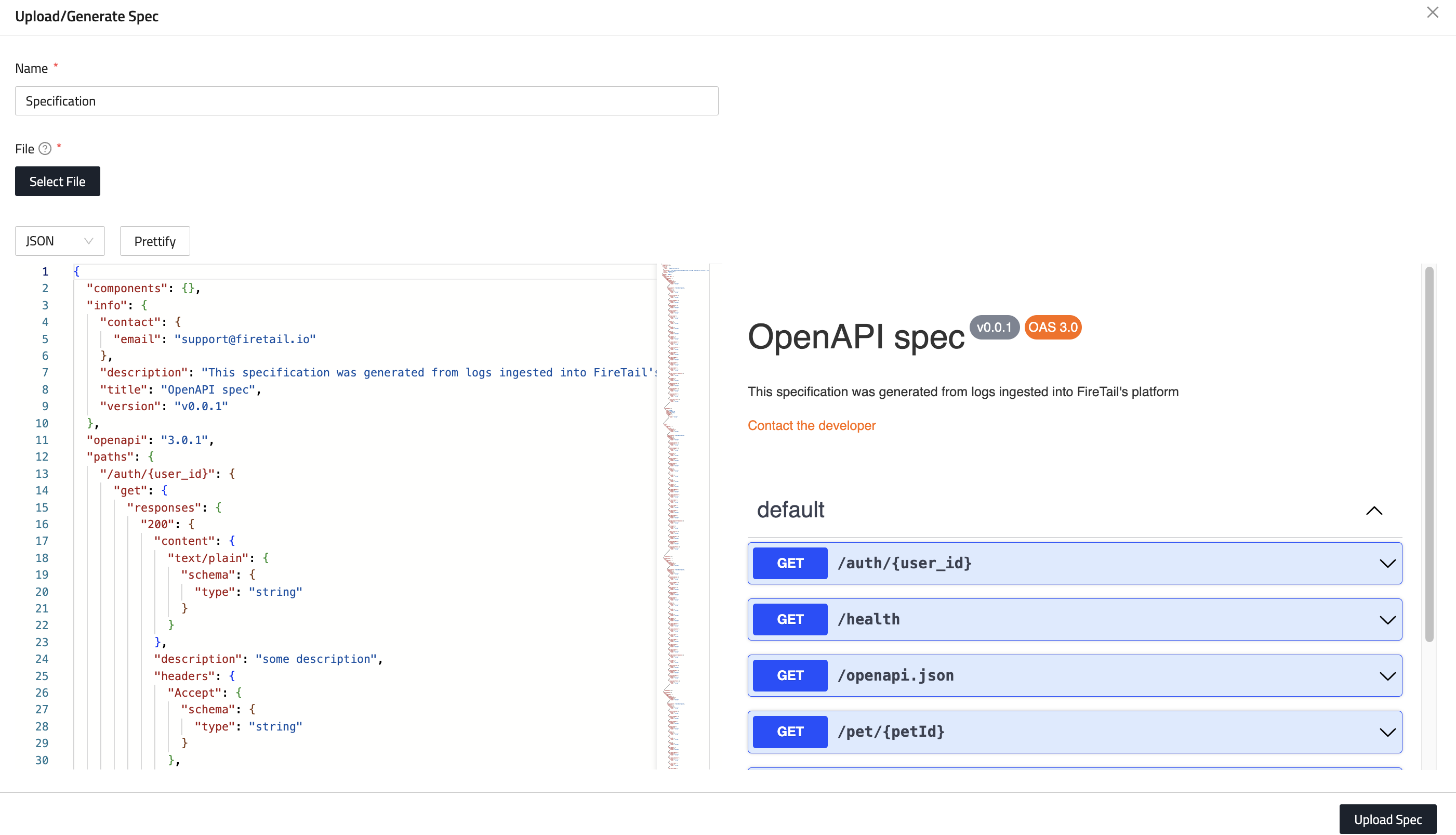
Task: Collapse the default section with its arrow
Action: click(1374, 511)
